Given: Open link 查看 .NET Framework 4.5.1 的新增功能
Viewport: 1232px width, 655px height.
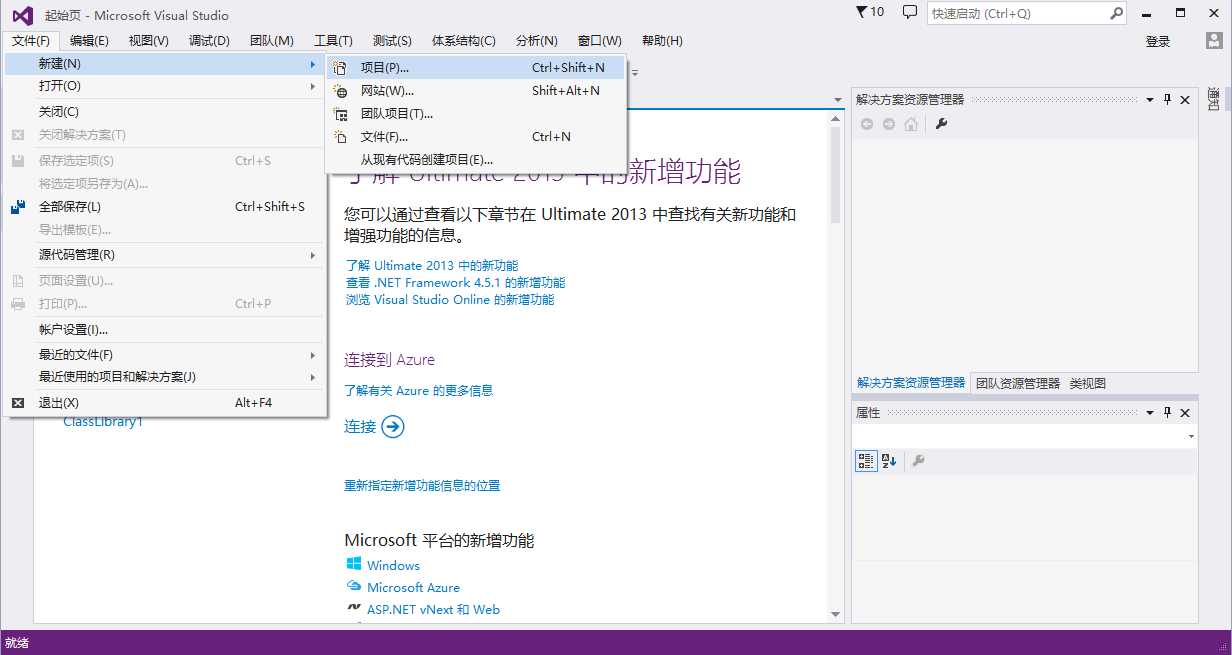Looking at the screenshot, I should (x=455, y=283).
